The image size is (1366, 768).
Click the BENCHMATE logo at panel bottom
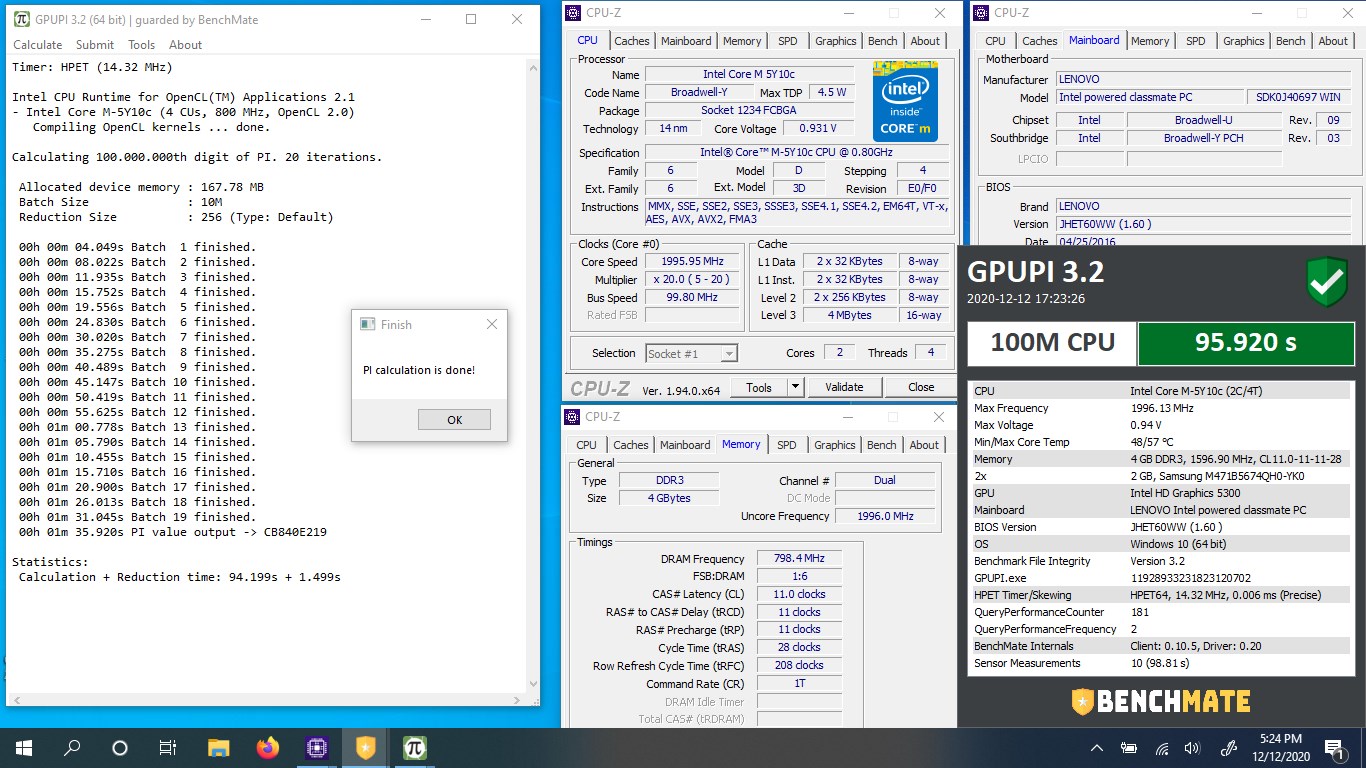click(1161, 700)
